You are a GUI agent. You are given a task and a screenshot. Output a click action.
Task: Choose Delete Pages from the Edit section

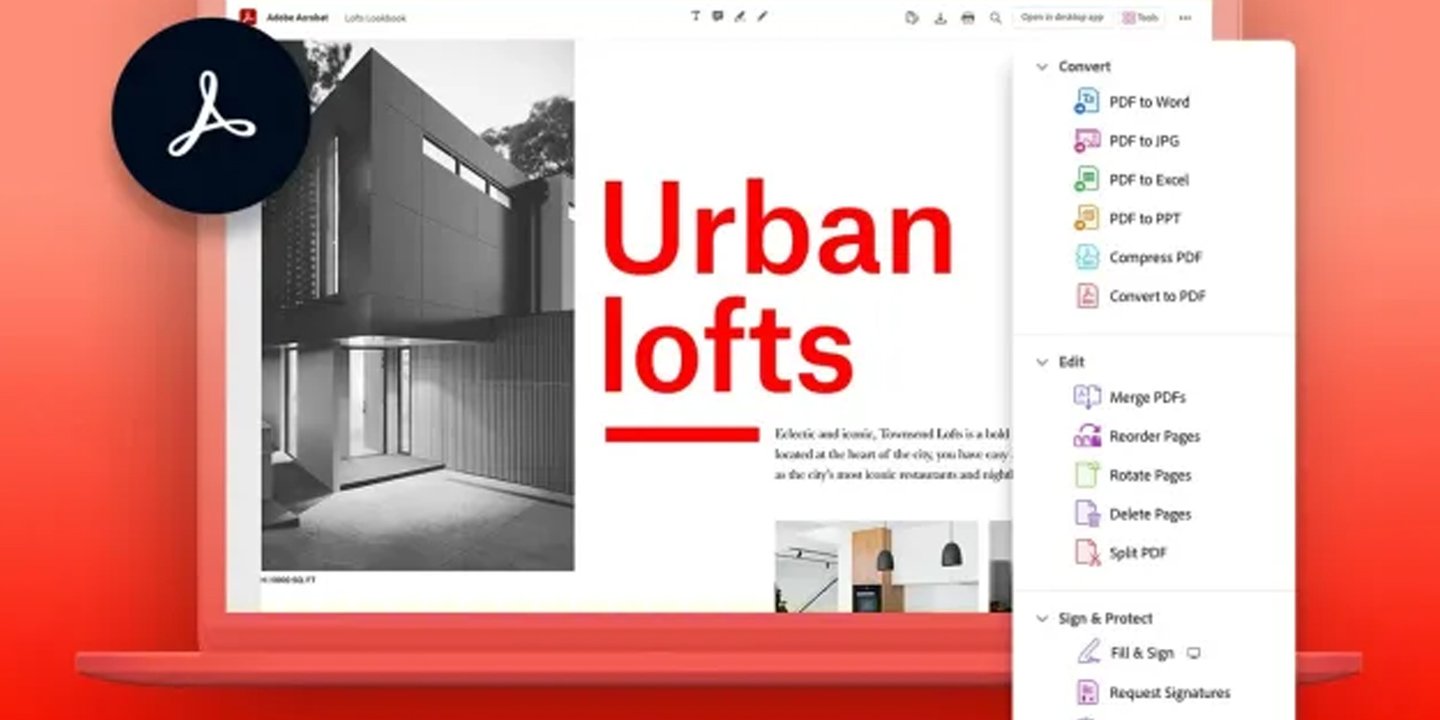point(1134,514)
